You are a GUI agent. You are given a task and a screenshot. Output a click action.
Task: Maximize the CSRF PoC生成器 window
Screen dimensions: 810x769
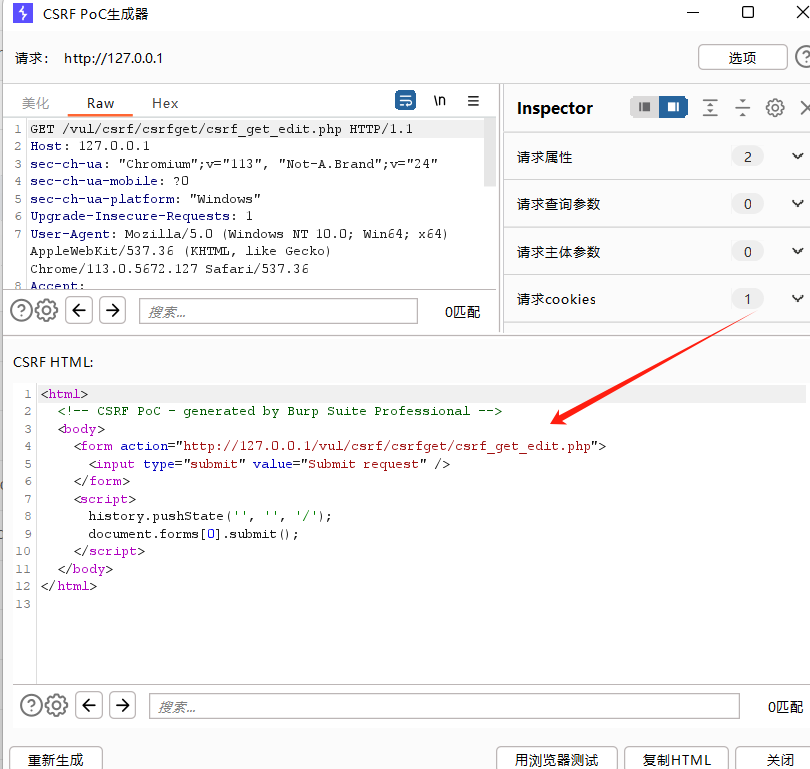(x=747, y=12)
